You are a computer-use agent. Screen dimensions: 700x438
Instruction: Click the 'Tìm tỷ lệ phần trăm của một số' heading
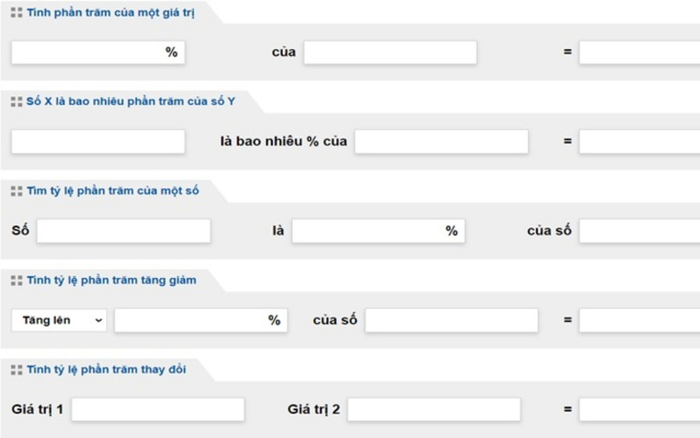tap(106, 190)
